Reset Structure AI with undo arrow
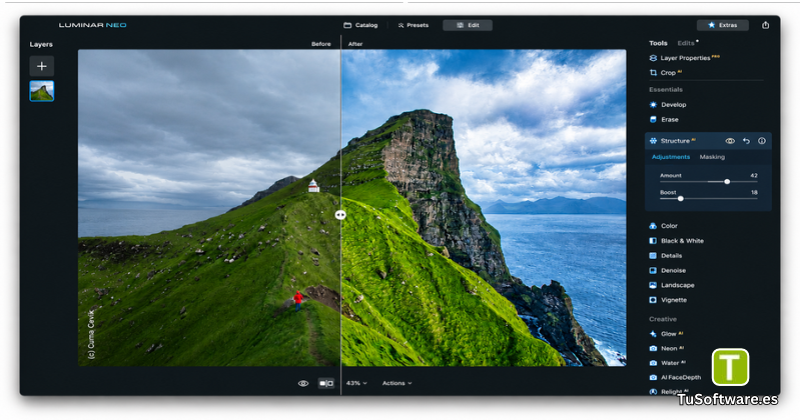Viewport: 800px width, 420px height. pos(746,141)
